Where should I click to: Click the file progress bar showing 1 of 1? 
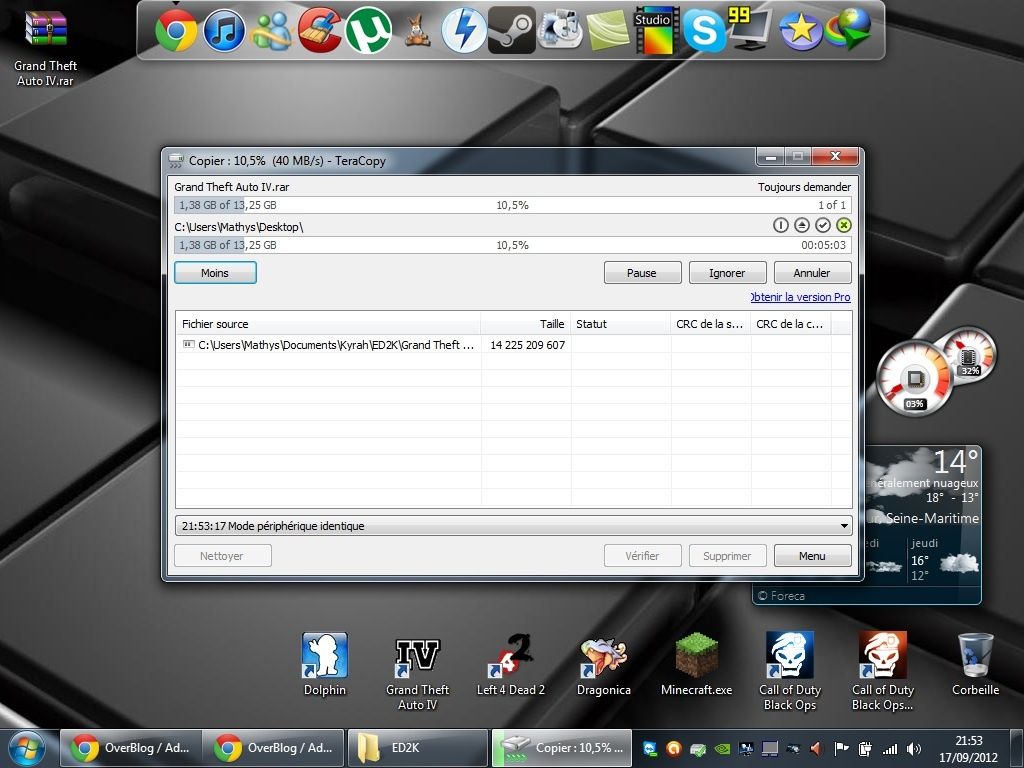click(x=513, y=205)
